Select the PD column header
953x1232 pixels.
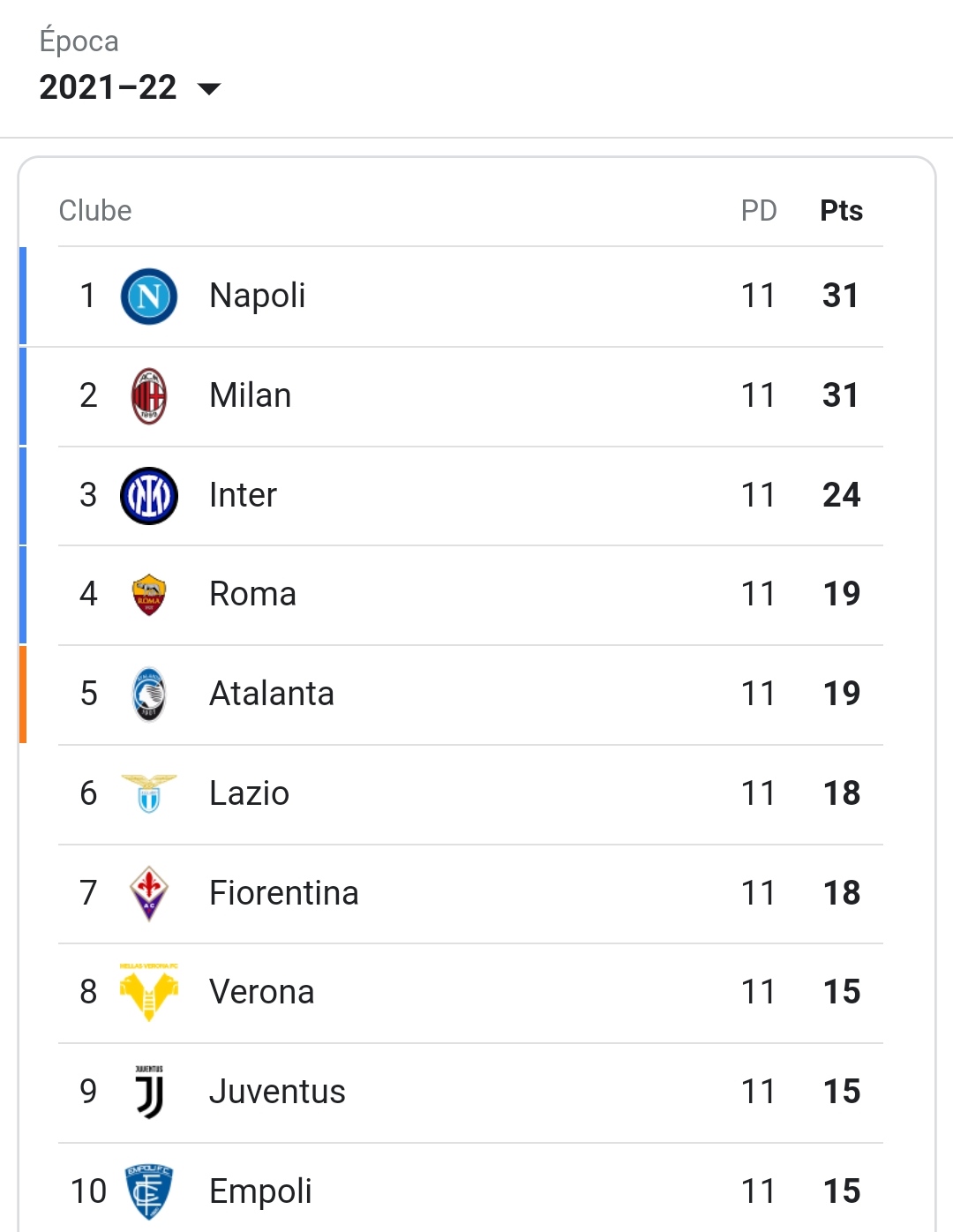pyautogui.click(x=759, y=211)
